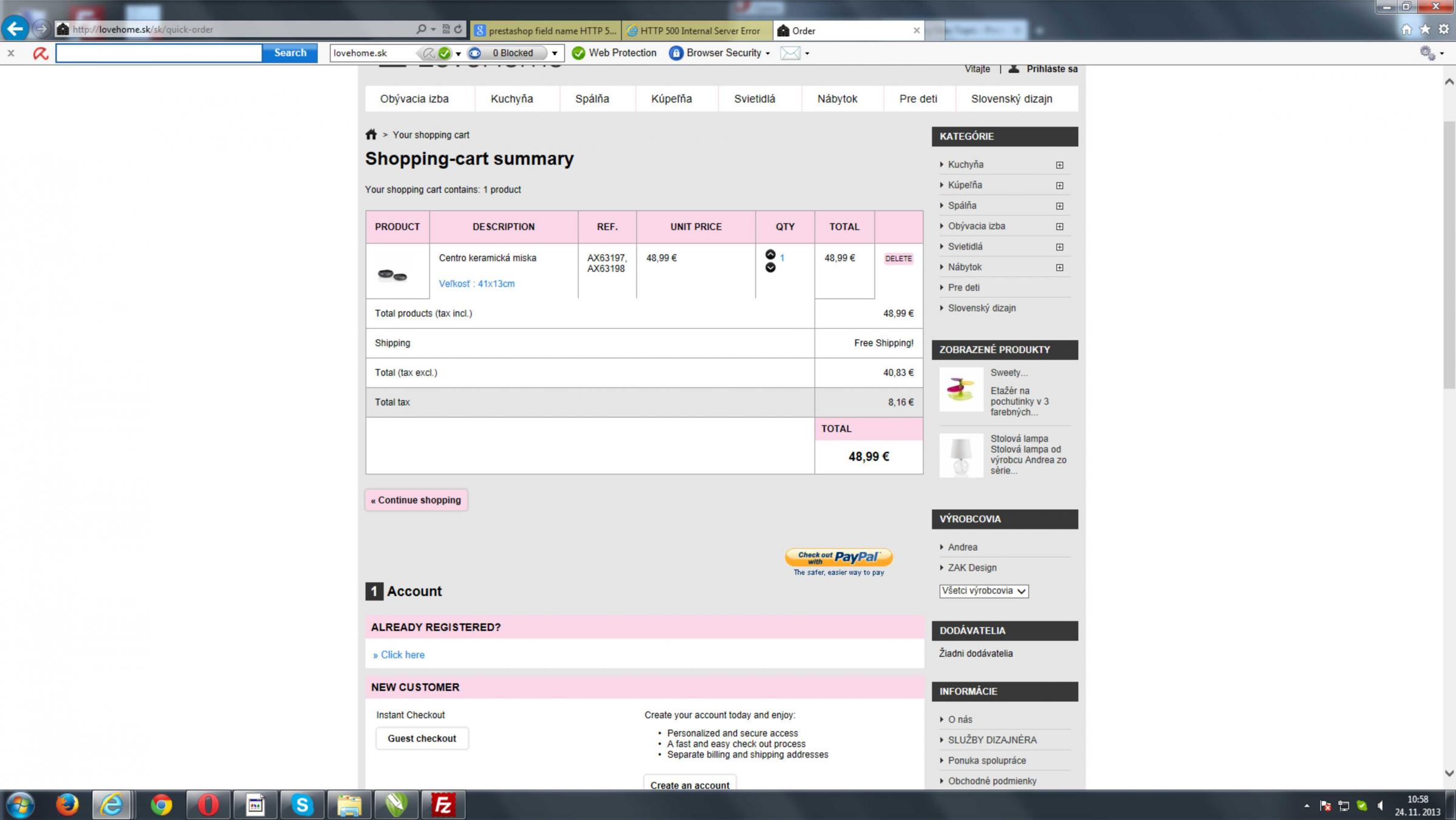
Task: Check out with the PayPal button
Action: pos(838,557)
